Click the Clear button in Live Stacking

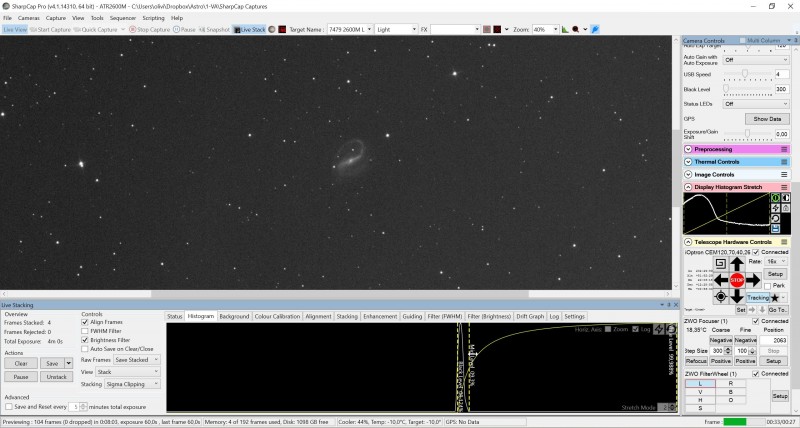pyautogui.click(x=21, y=364)
